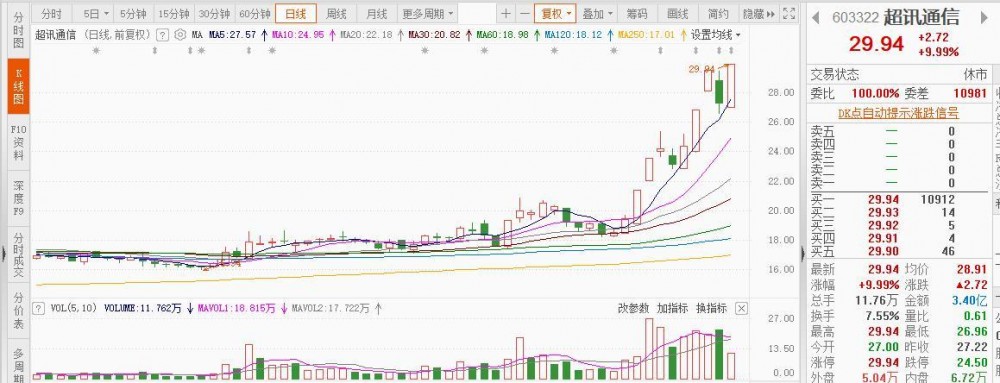Toggle the 筹码 chip distribution view
This screenshot has width=1000, height=383.
click(x=636, y=13)
